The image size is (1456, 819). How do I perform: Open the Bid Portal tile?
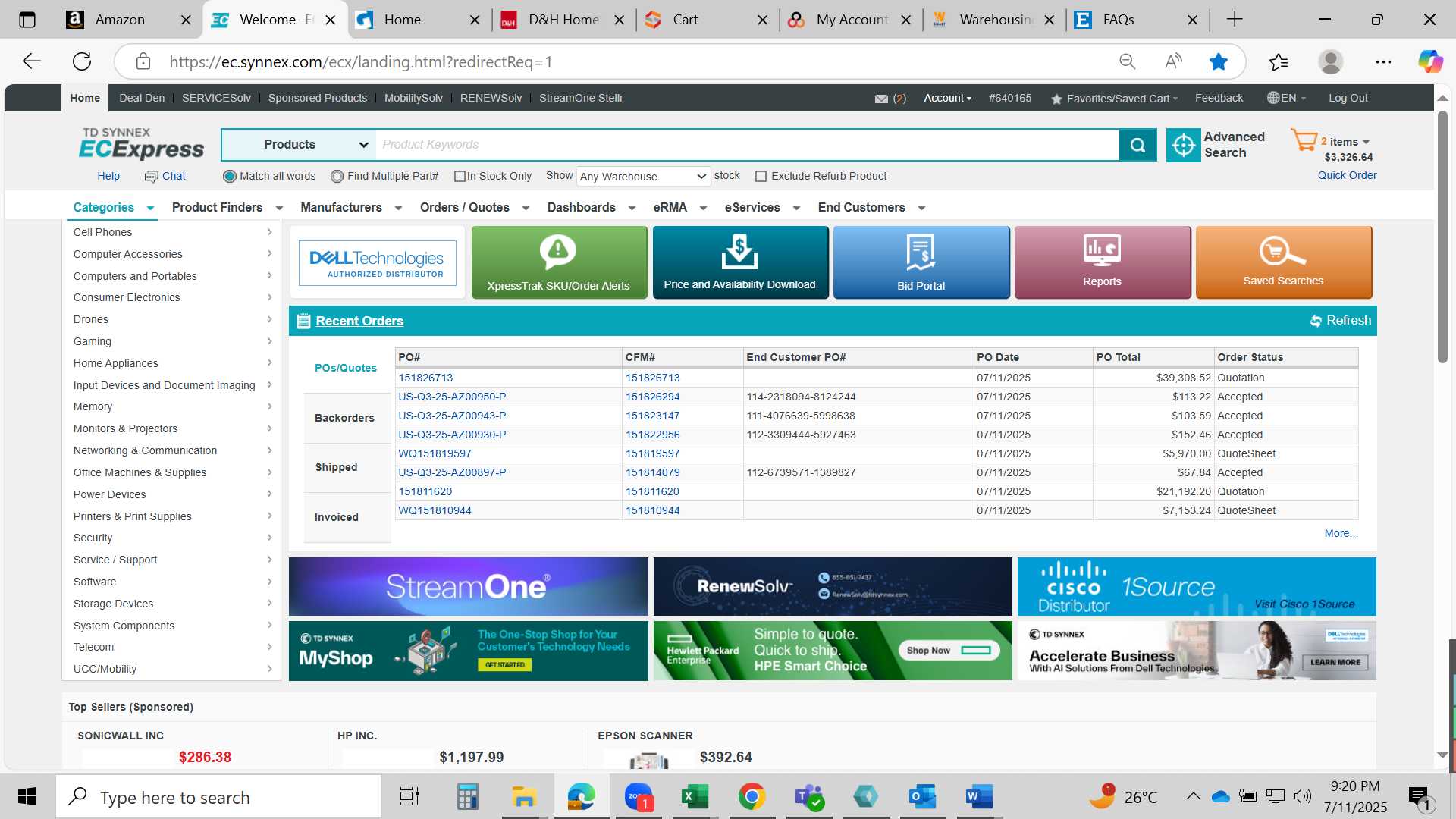click(x=921, y=262)
